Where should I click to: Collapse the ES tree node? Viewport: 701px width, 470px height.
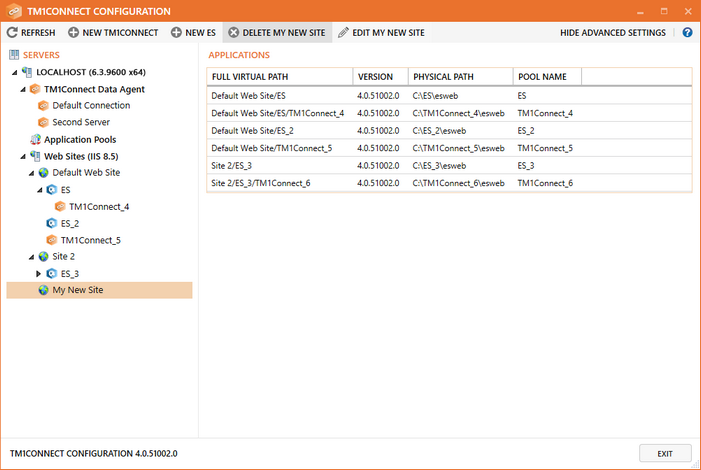tap(40, 190)
